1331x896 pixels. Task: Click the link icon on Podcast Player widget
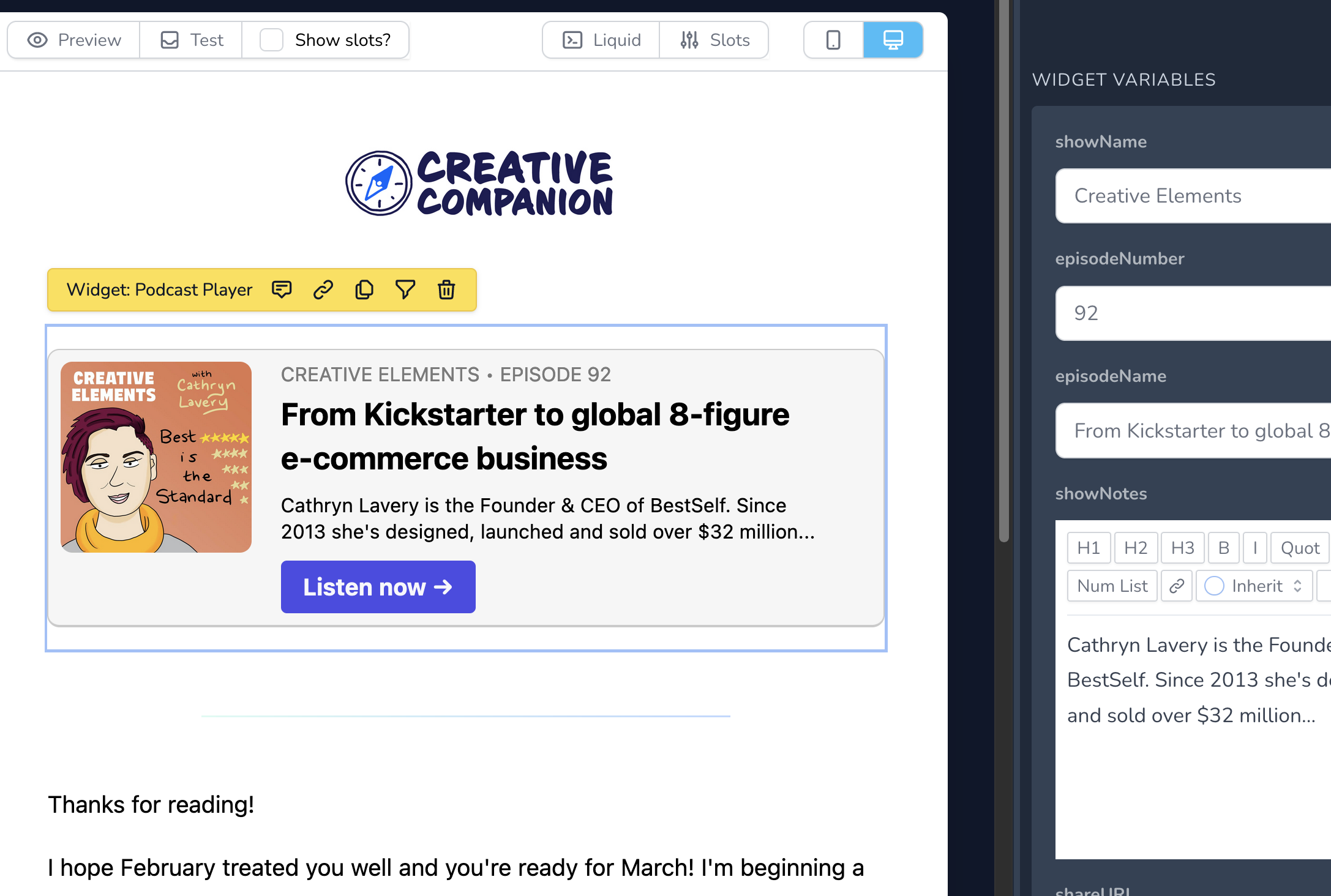323,289
